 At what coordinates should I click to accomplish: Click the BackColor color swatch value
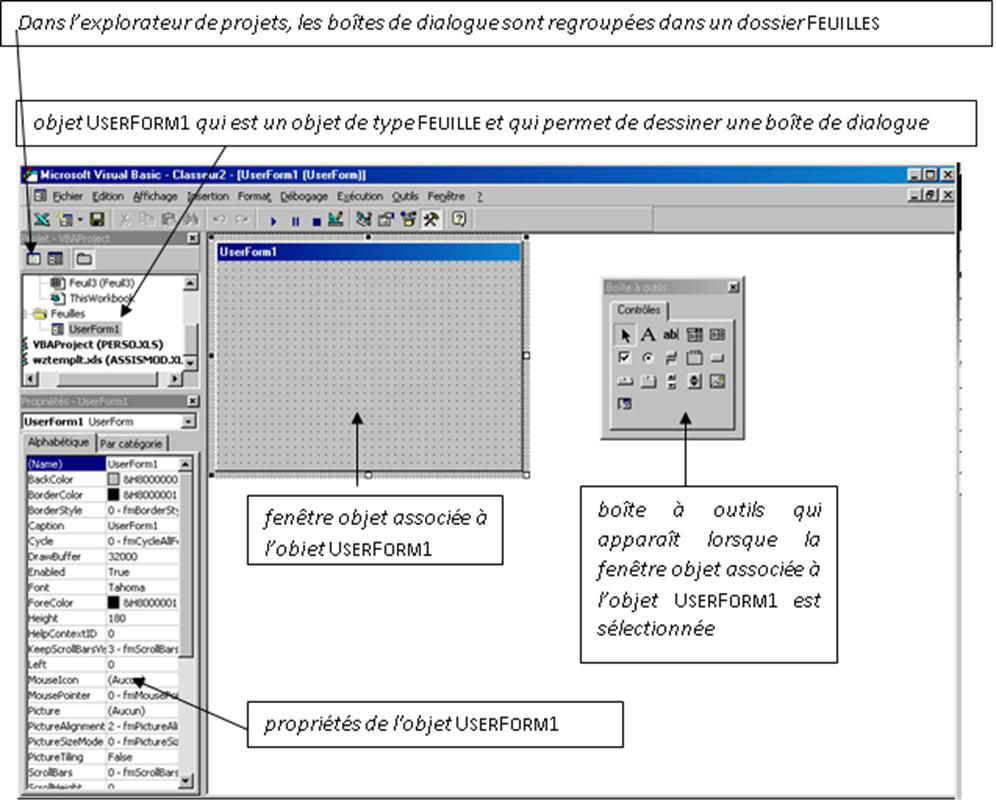[x=114, y=479]
